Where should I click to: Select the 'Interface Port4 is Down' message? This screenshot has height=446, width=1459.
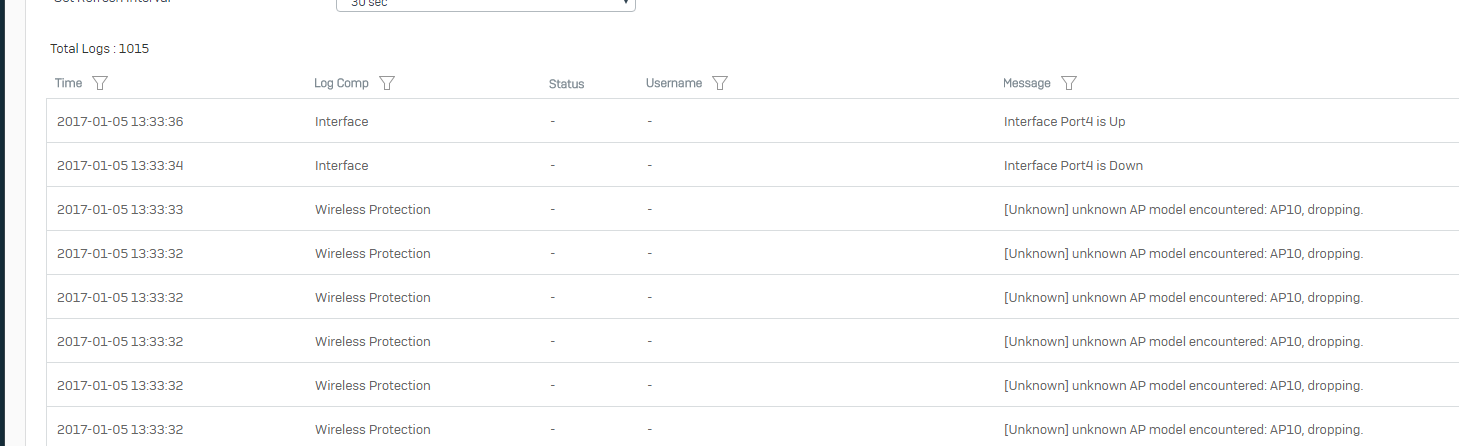click(1073, 165)
